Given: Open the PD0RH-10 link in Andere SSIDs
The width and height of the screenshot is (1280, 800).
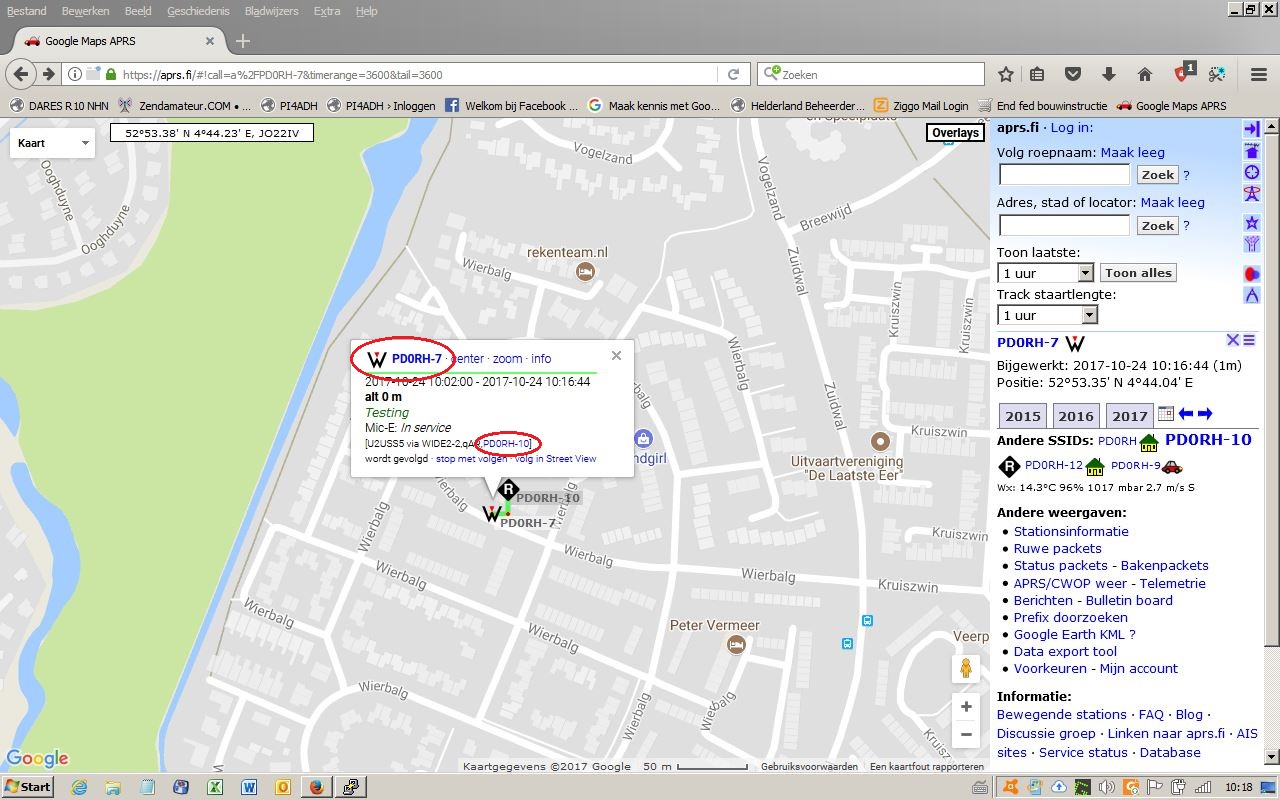Looking at the screenshot, I should pyautogui.click(x=1208, y=440).
